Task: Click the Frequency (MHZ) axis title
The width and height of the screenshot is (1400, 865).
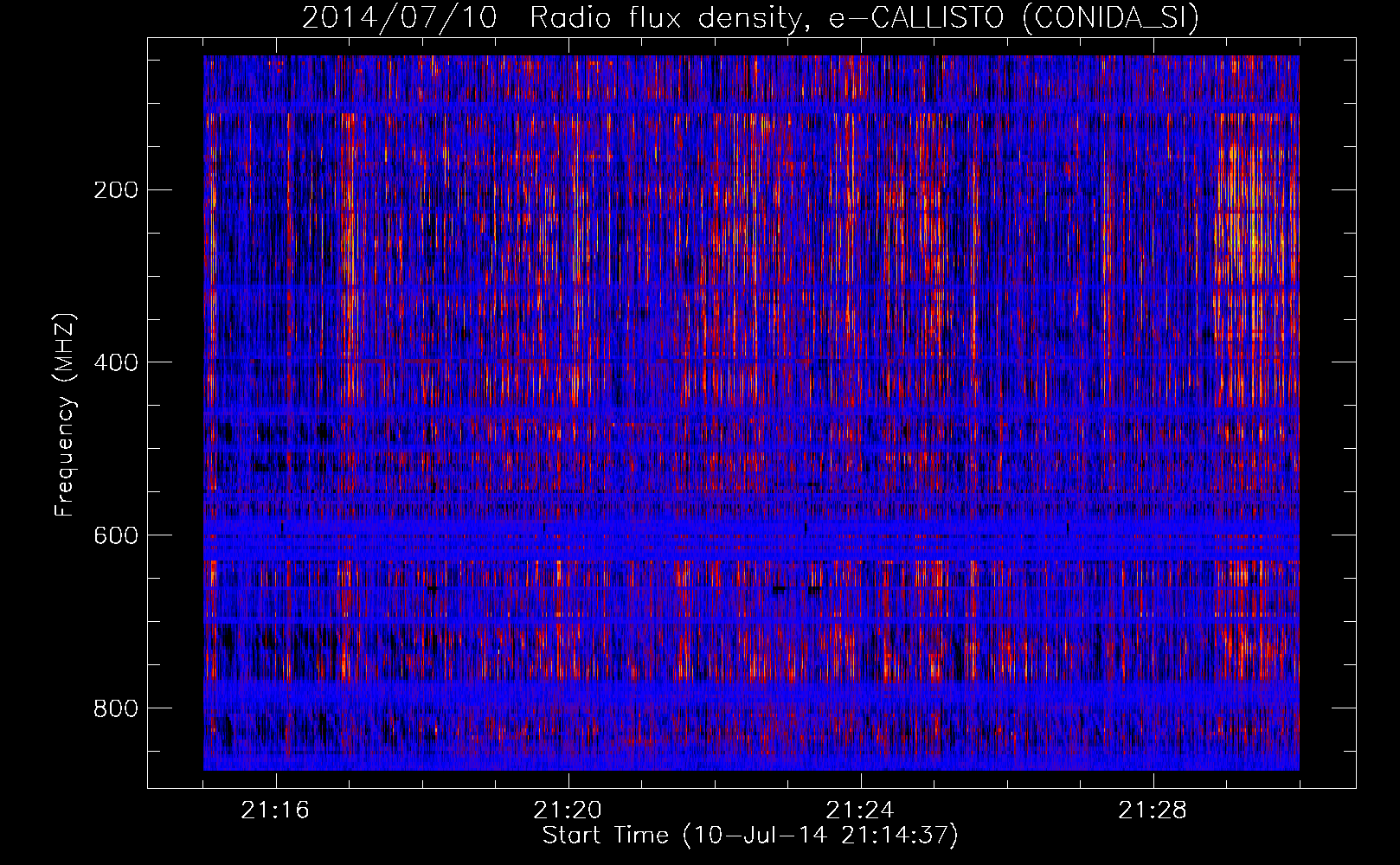Action: tap(66, 414)
